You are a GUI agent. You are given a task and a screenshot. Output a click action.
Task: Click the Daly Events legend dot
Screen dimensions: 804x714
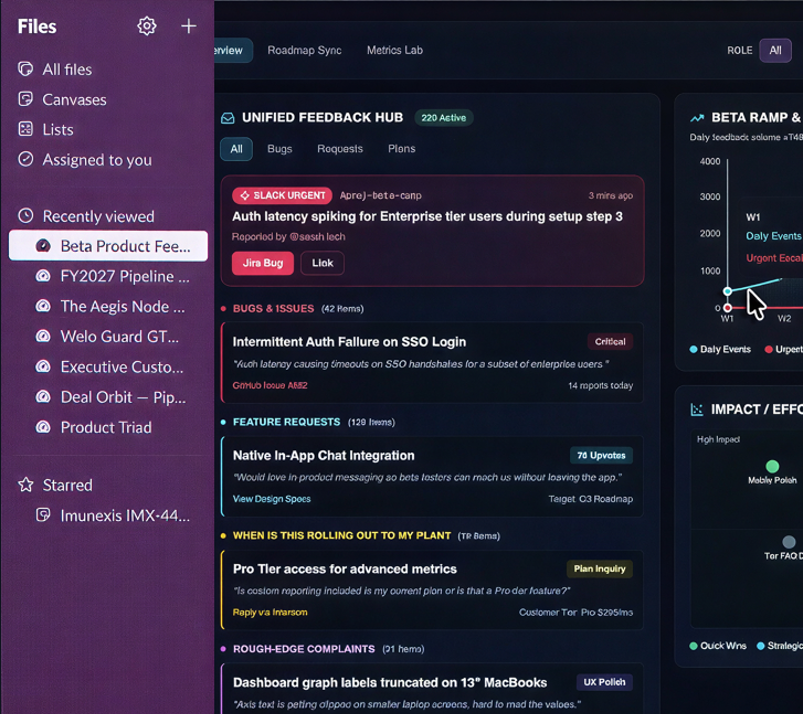coord(693,349)
